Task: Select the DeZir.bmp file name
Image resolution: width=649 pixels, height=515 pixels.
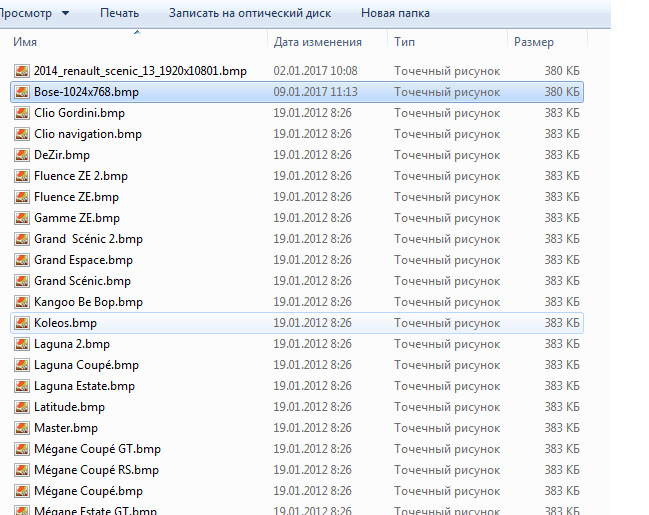Action: point(62,155)
